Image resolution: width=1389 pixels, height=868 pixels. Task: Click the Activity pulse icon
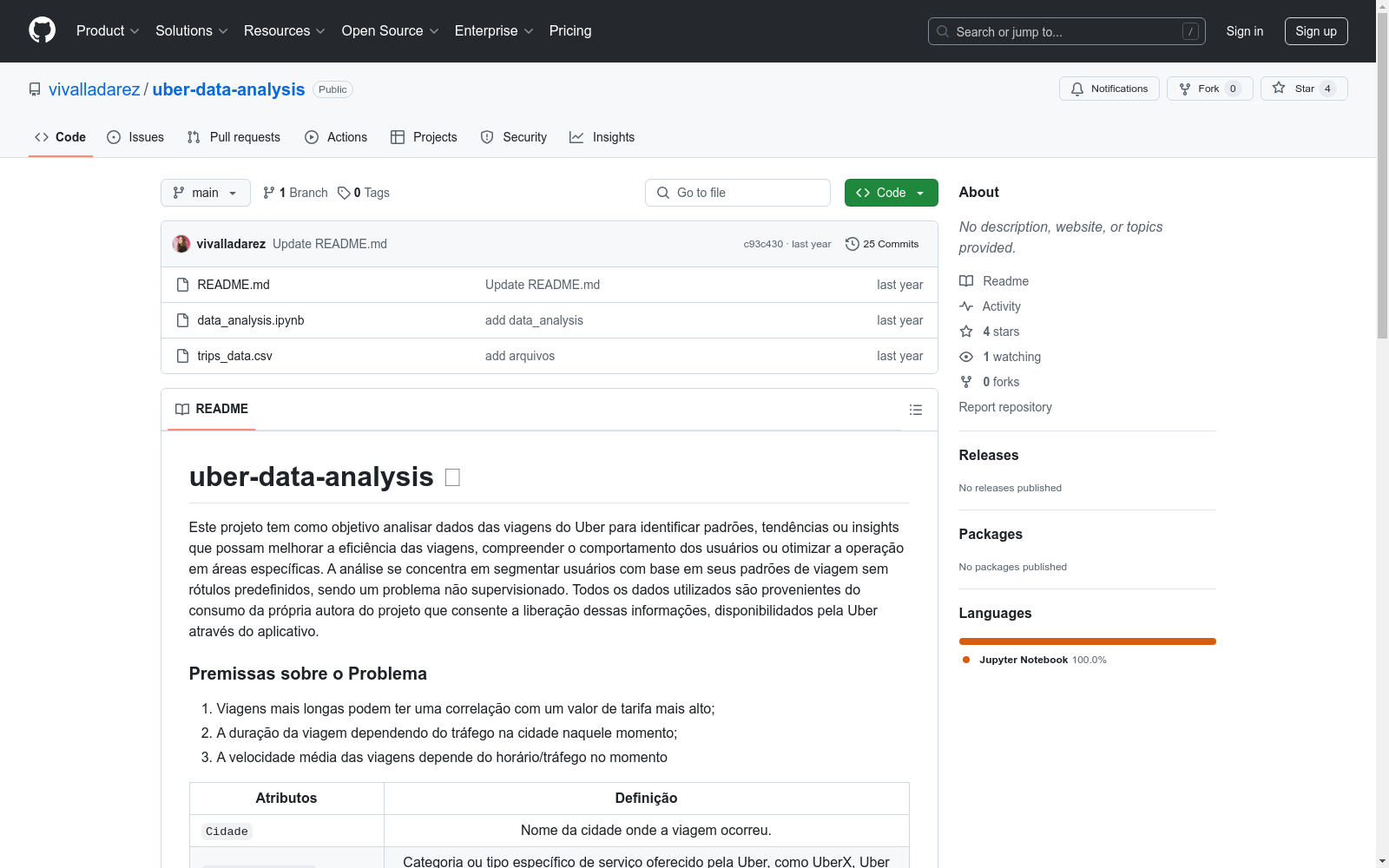click(966, 306)
